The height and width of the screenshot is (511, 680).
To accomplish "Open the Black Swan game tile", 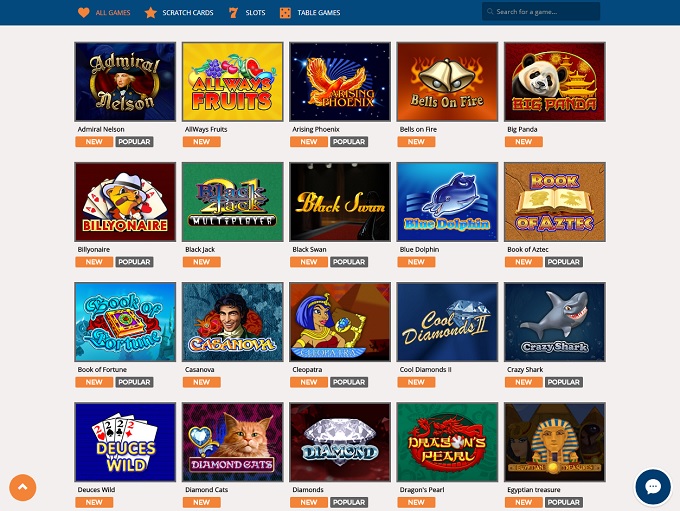I will point(340,202).
